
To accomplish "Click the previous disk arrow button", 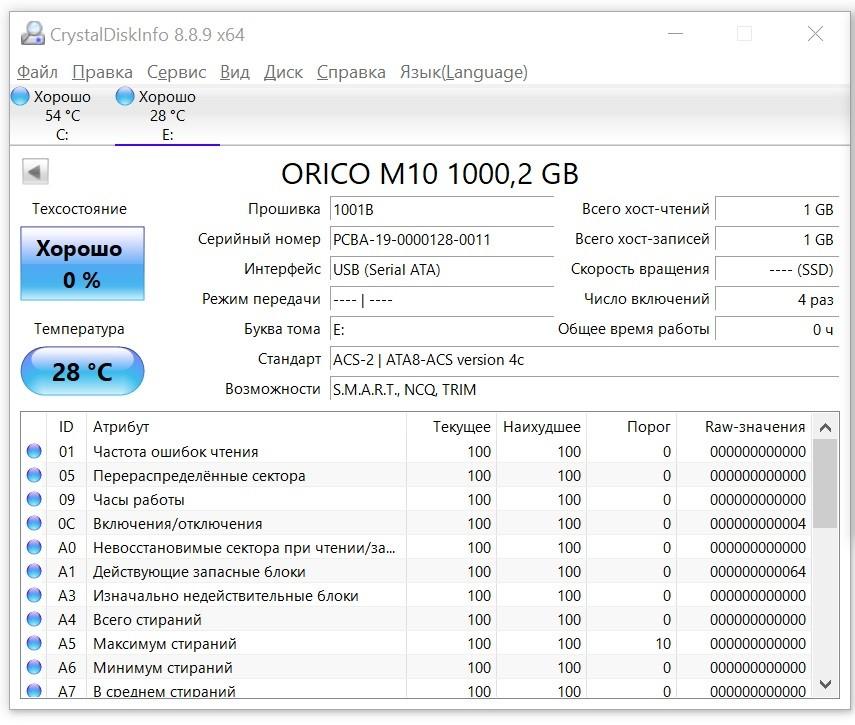I will pos(35,172).
